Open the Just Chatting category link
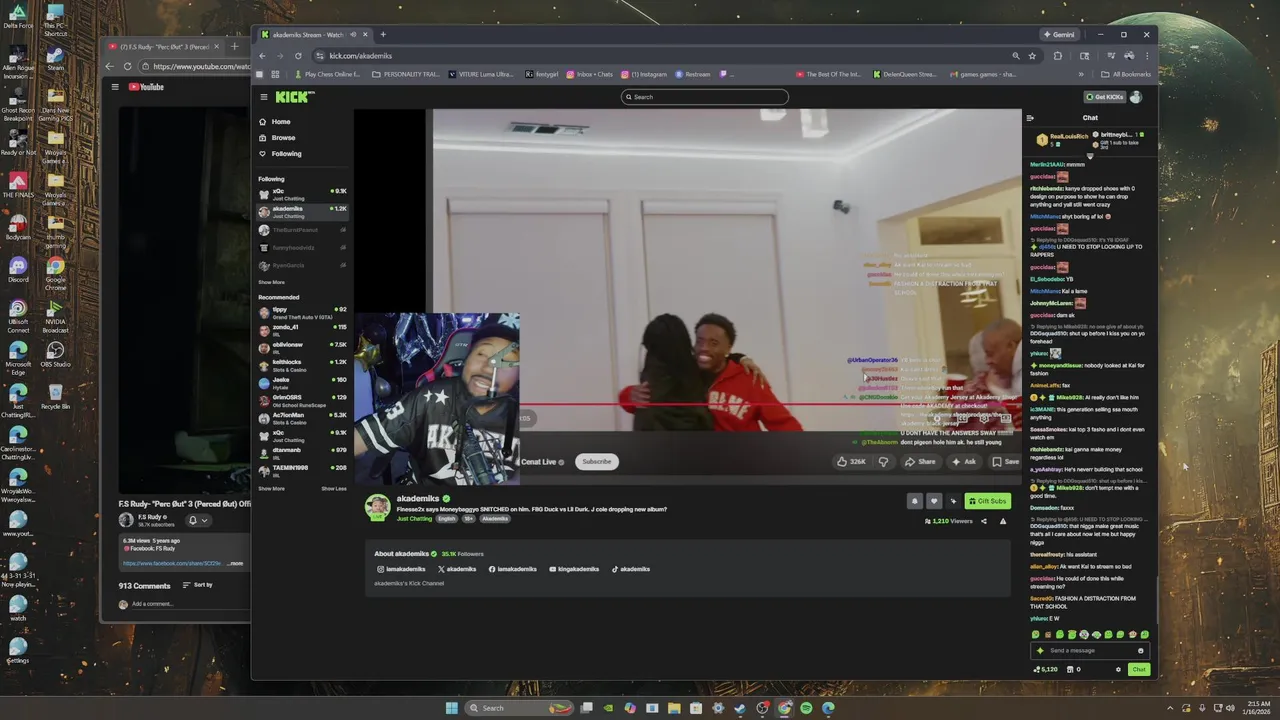 point(414,519)
